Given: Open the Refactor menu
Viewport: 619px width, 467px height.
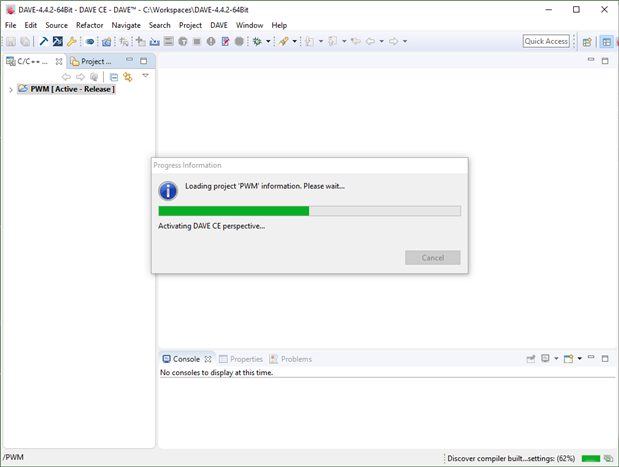Looking at the screenshot, I should tap(90, 25).
